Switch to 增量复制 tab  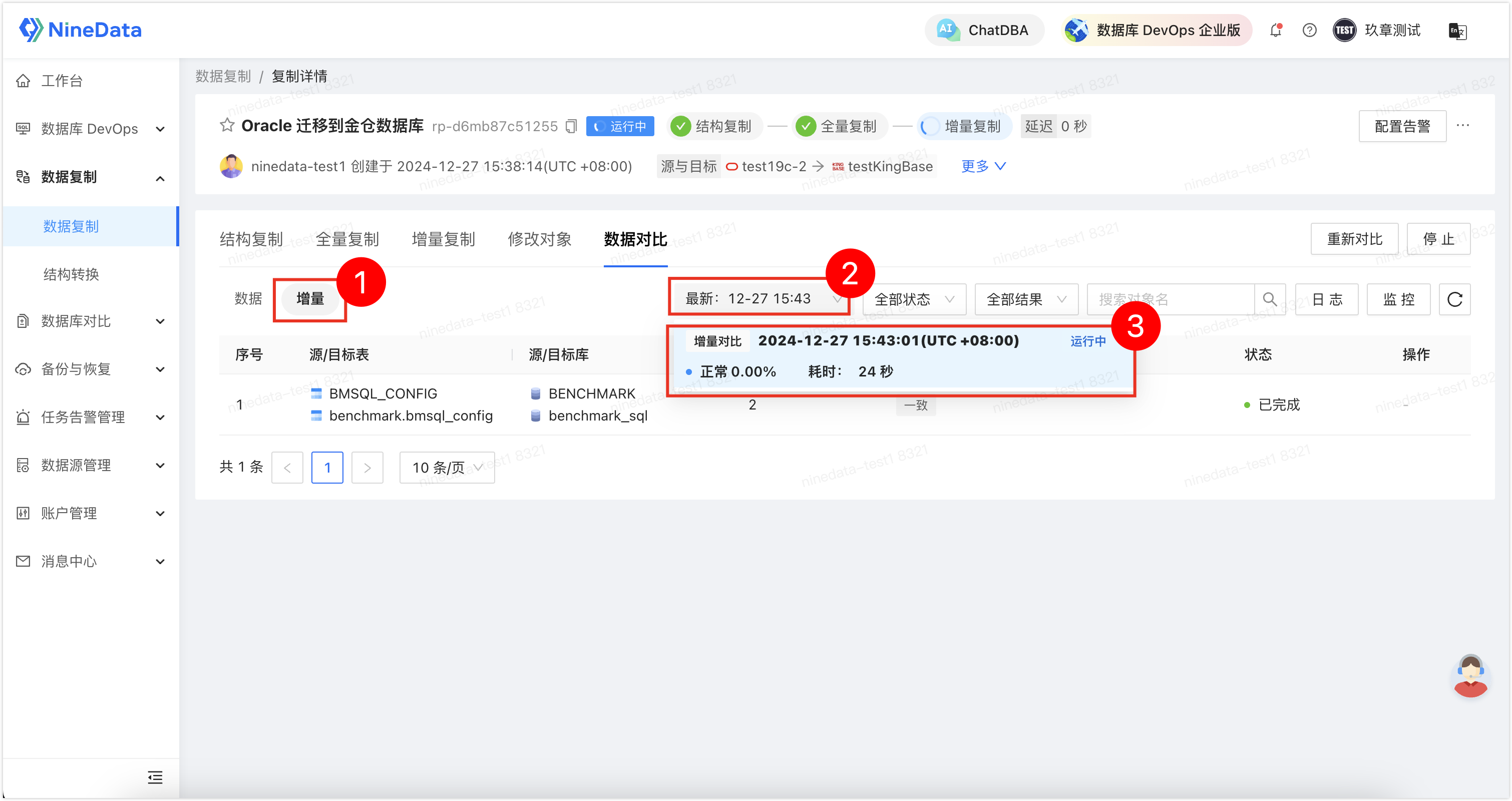click(444, 239)
